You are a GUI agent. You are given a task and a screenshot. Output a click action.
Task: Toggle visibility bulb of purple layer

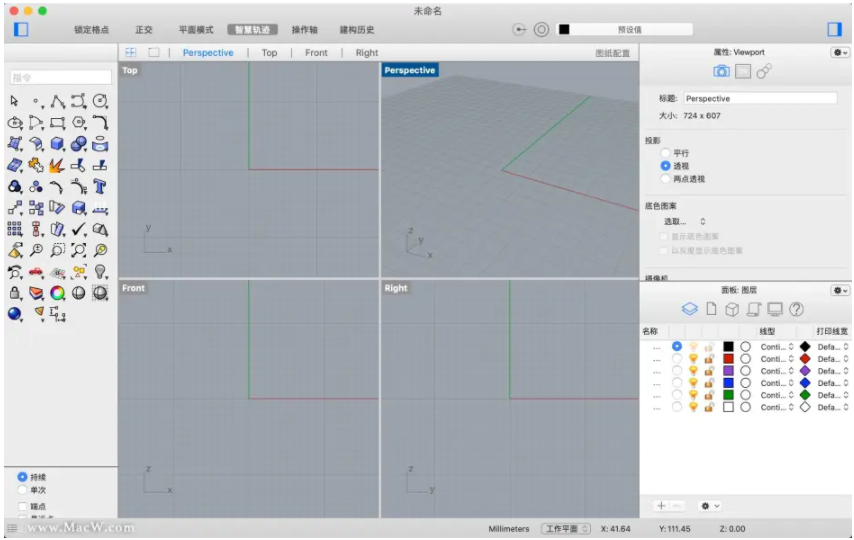(x=693, y=371)
